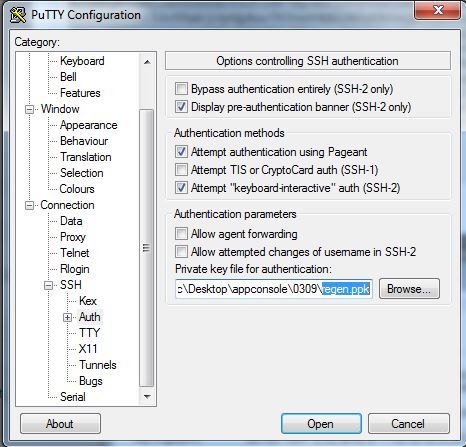
Task: Close the PuTTY Configuration window
Action: (438, 10)
